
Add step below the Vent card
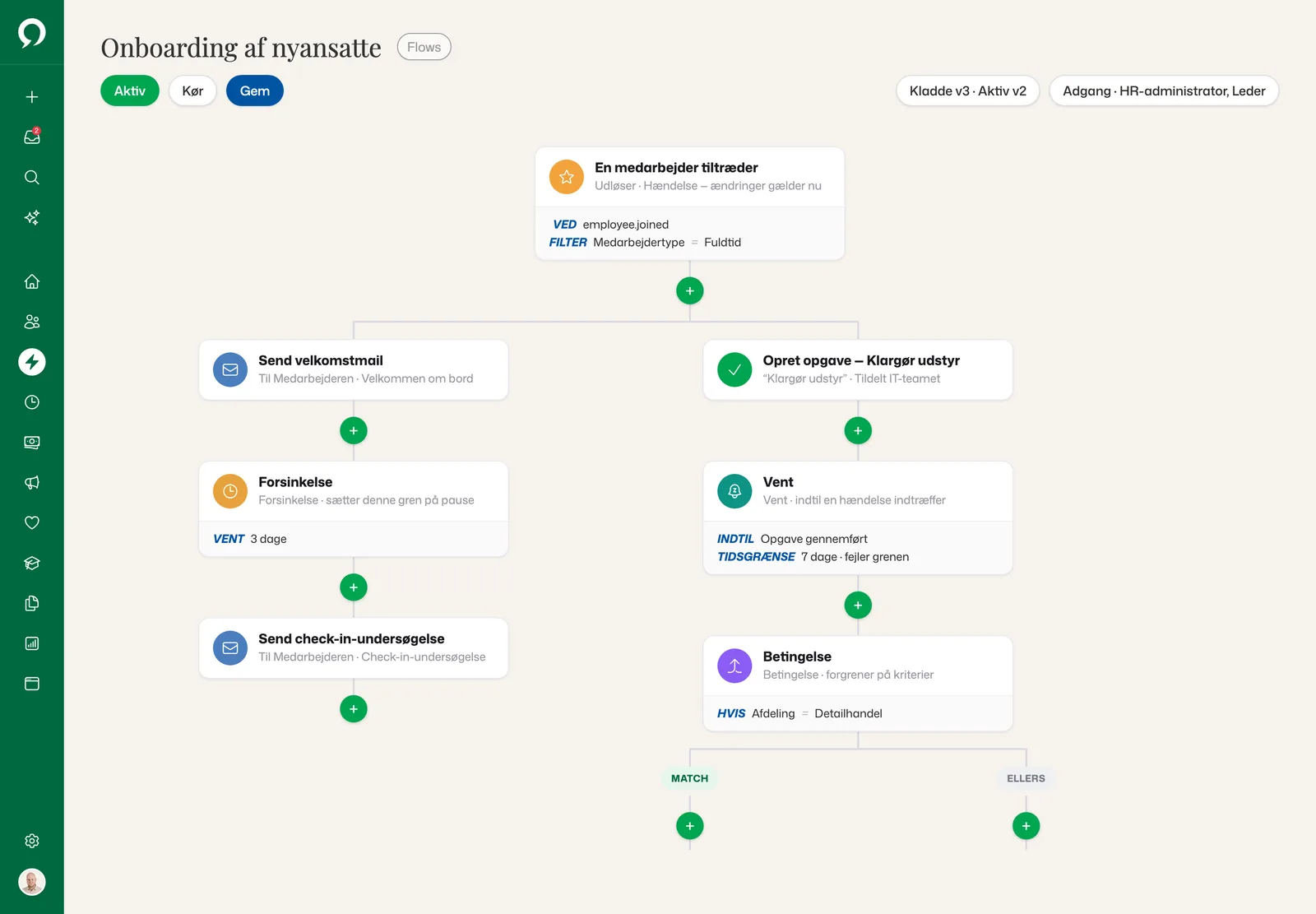[858, 605]
